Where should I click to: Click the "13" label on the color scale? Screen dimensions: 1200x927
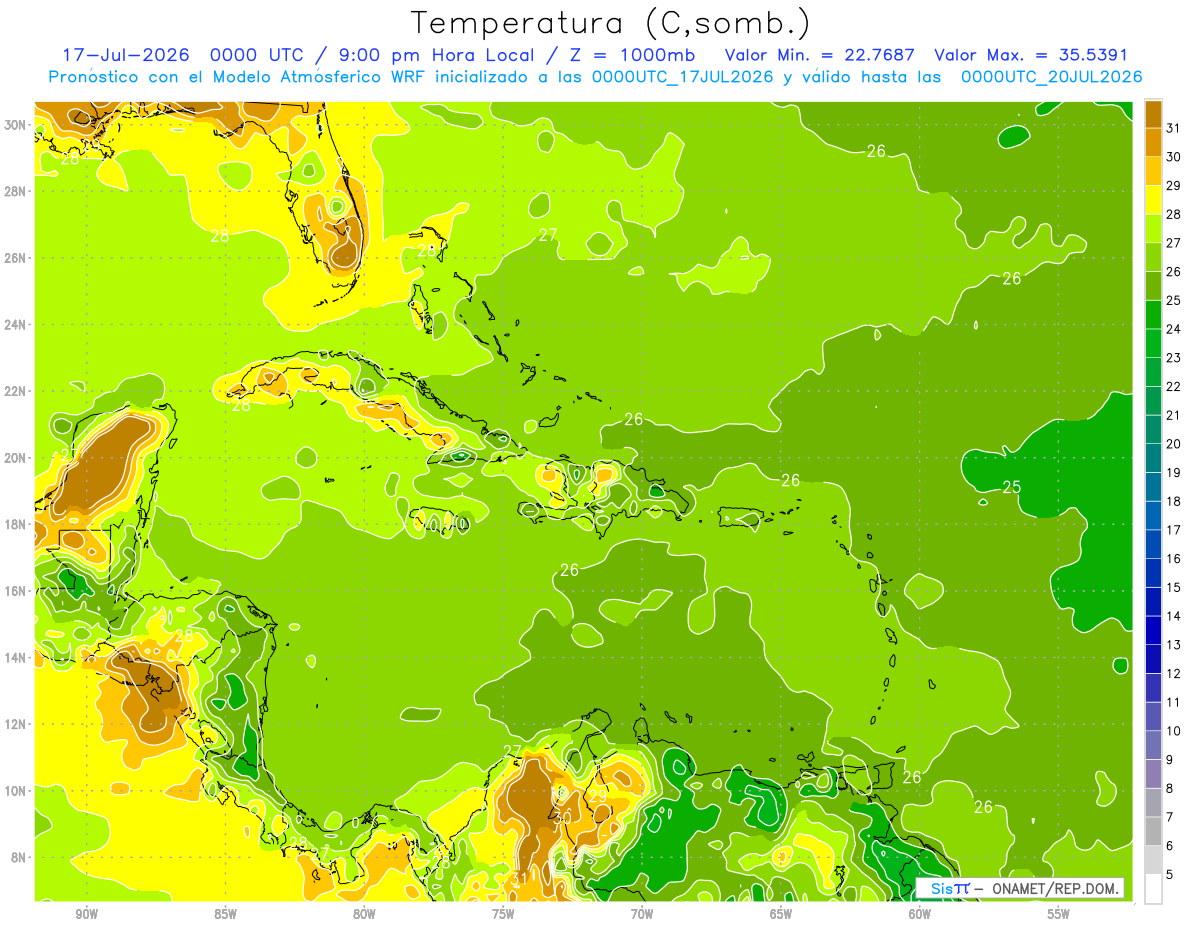coord(1173,645)
